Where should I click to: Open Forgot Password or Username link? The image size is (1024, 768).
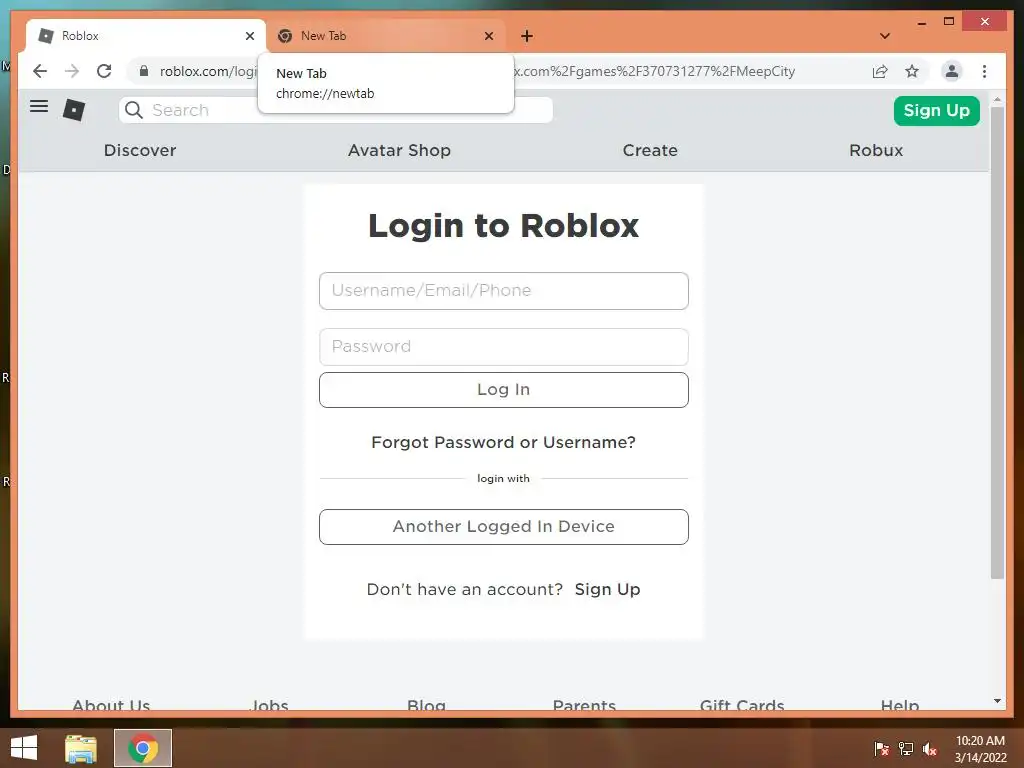point(504,442)
